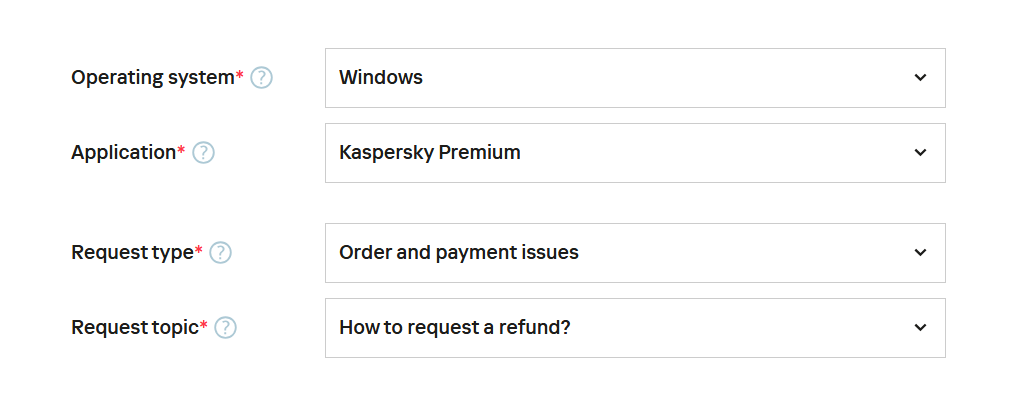Image resolution: width=1016 pixels, height=410 pixels.
Task: Click the red asterisk after Request topic
Action: click(204, 326)
